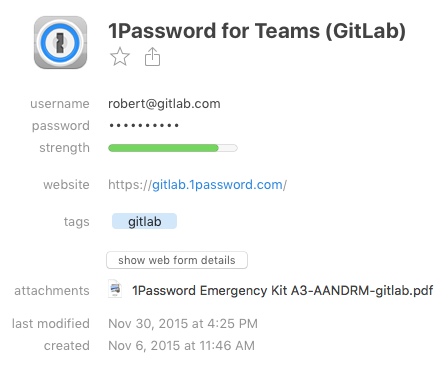Viewport: 445px width, 367px height.
Task: Click the attachments field label
Action: pos(52,291)
